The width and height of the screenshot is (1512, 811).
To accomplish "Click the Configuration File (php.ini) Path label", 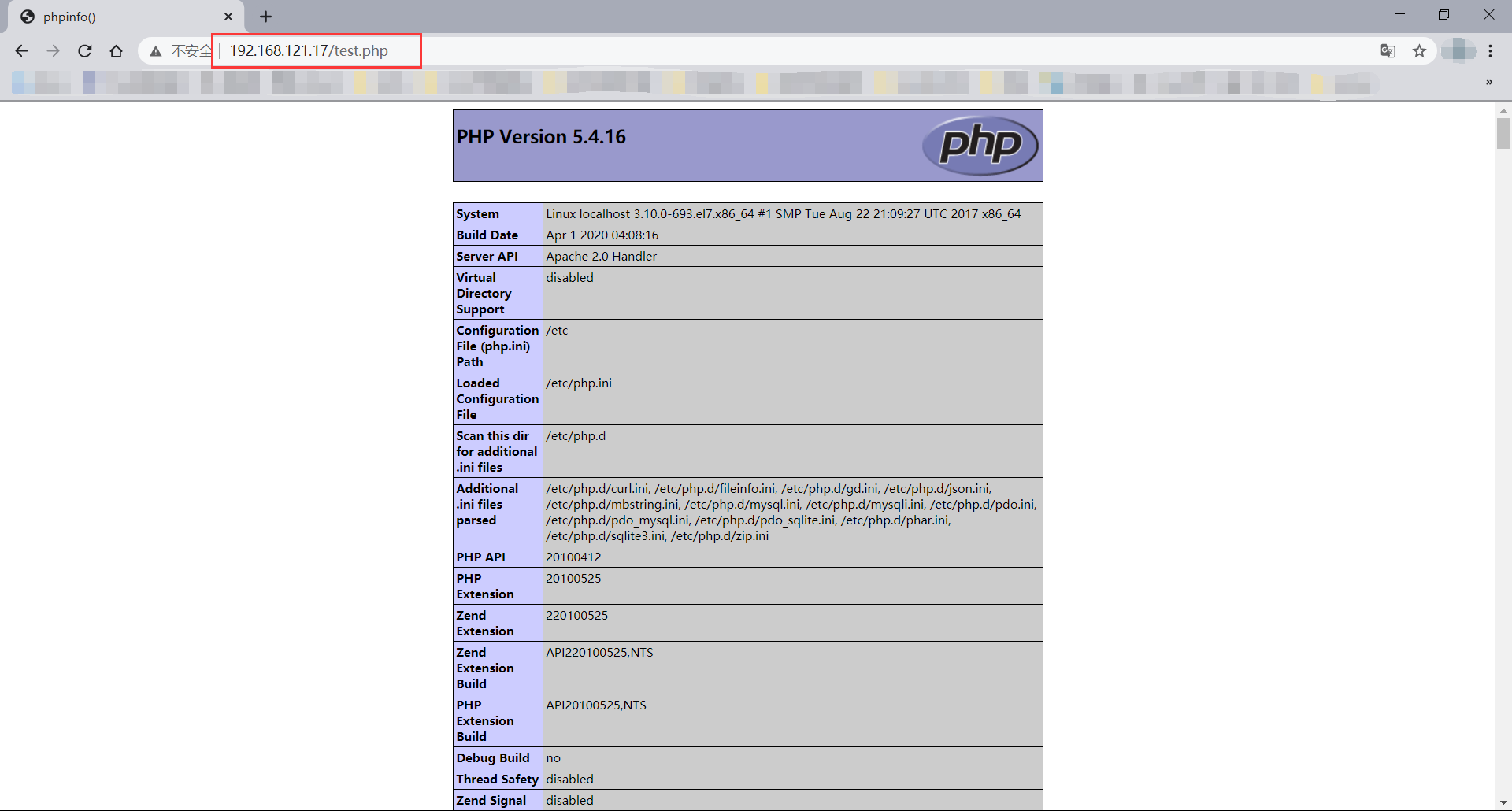I will pos(497,346).
